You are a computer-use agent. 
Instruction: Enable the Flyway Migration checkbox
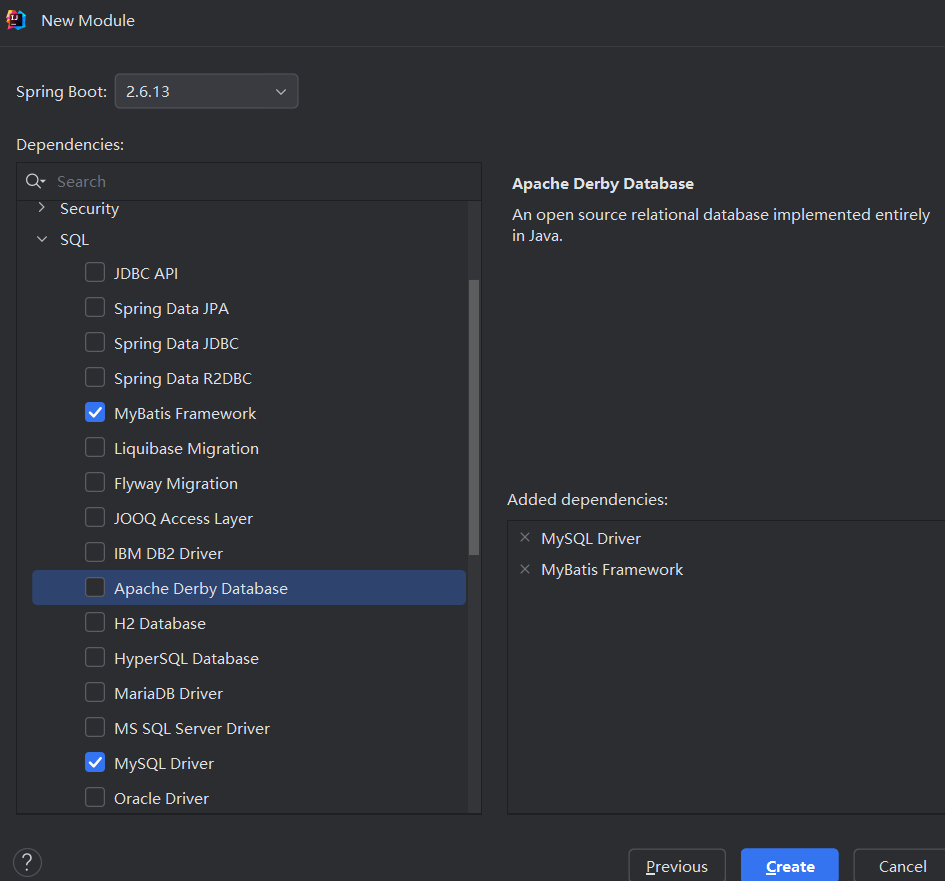pyautogui.click(x=95, y=482)
